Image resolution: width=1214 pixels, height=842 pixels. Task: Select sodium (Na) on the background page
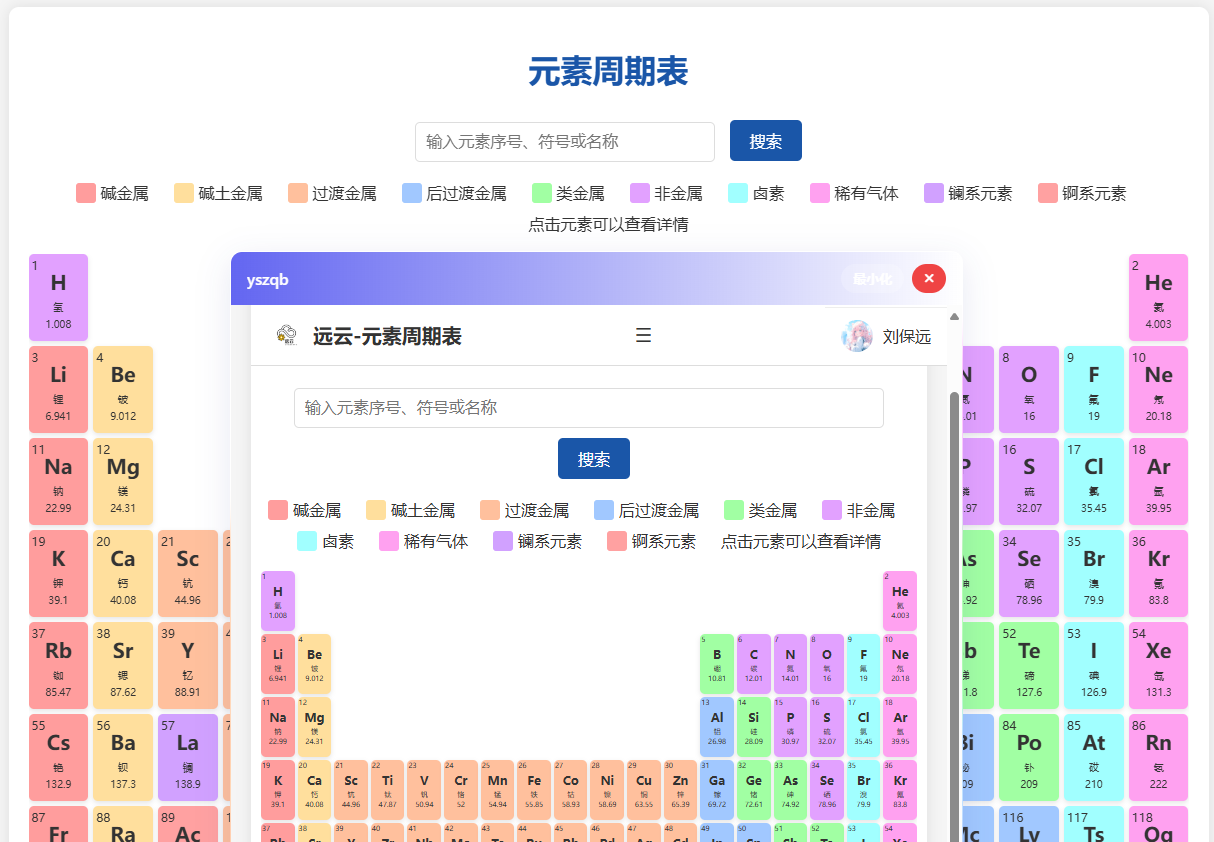coord(59,481)
